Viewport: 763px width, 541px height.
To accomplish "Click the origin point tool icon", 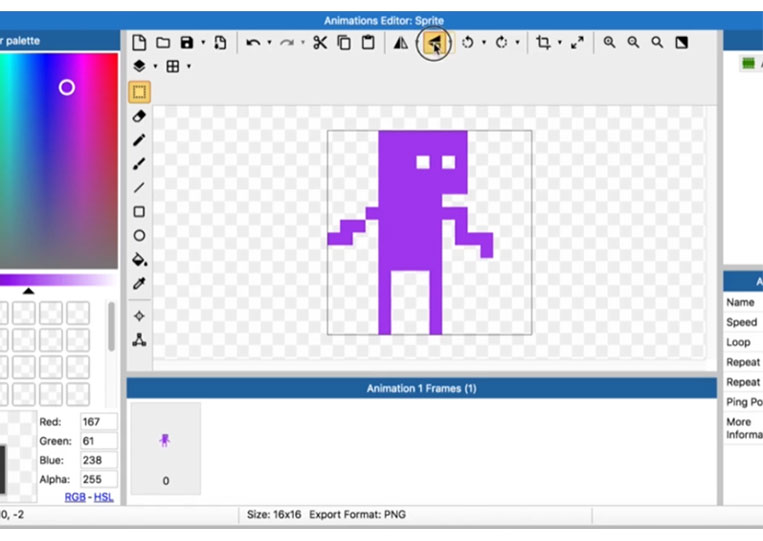I will pos(139,316).
